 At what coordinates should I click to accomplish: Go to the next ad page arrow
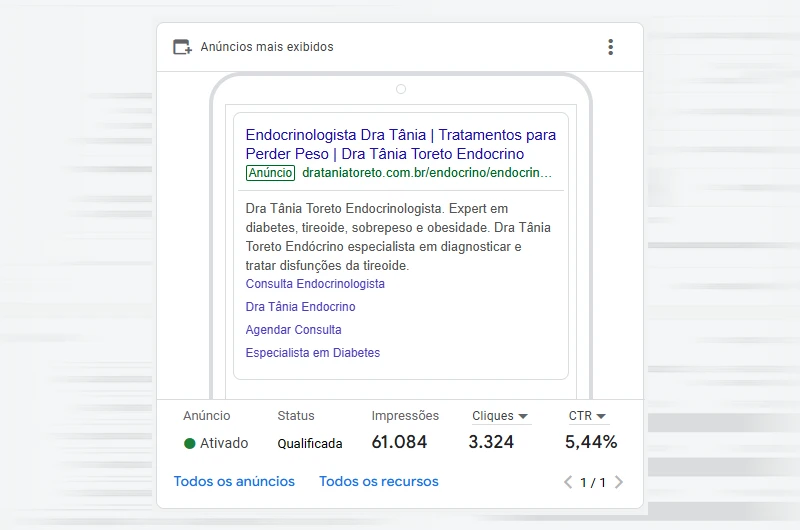point(619,482)
